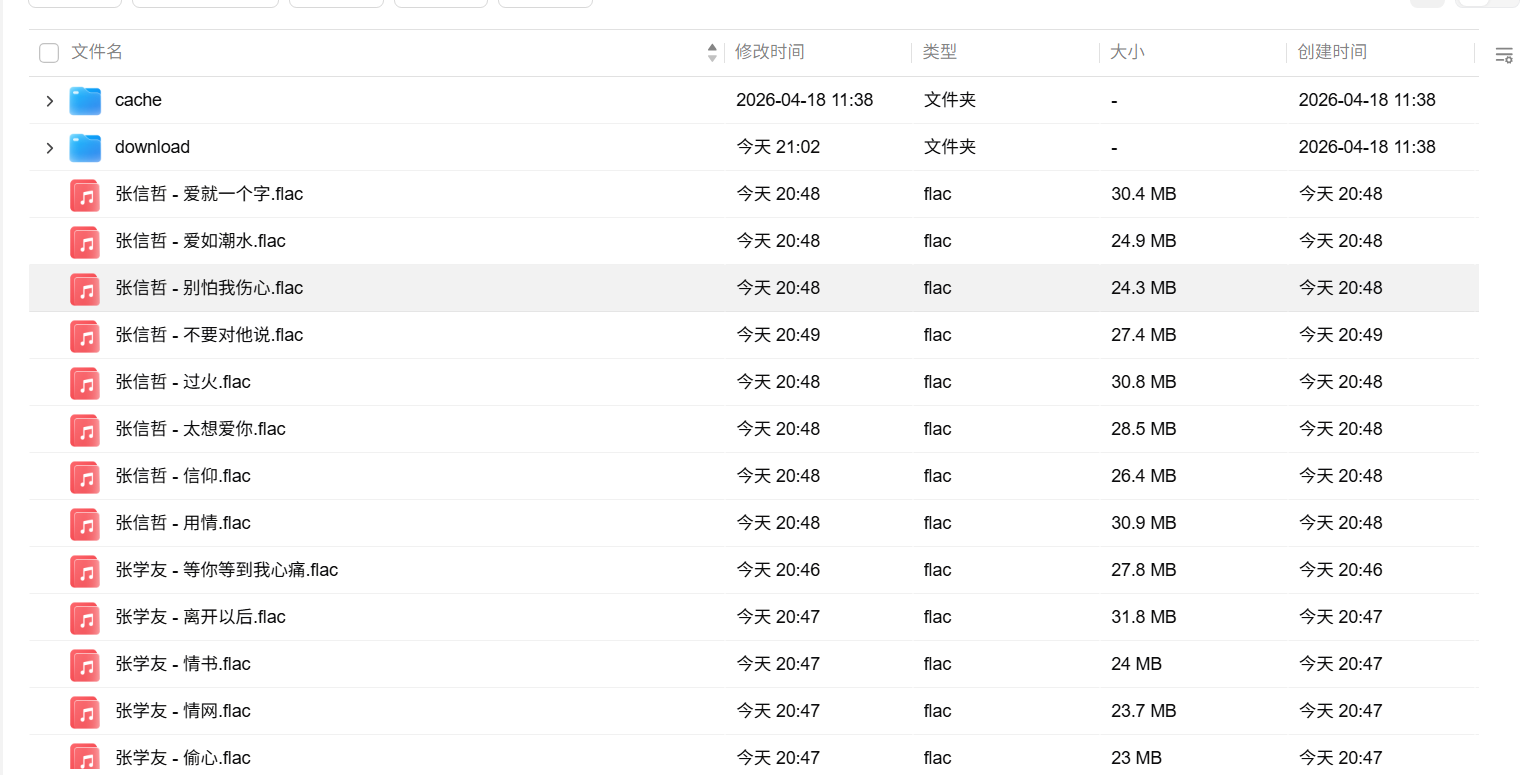
Task: Click the download folder's created time "2026-04-18 11:38"
Action: [x=1367, y=147]
